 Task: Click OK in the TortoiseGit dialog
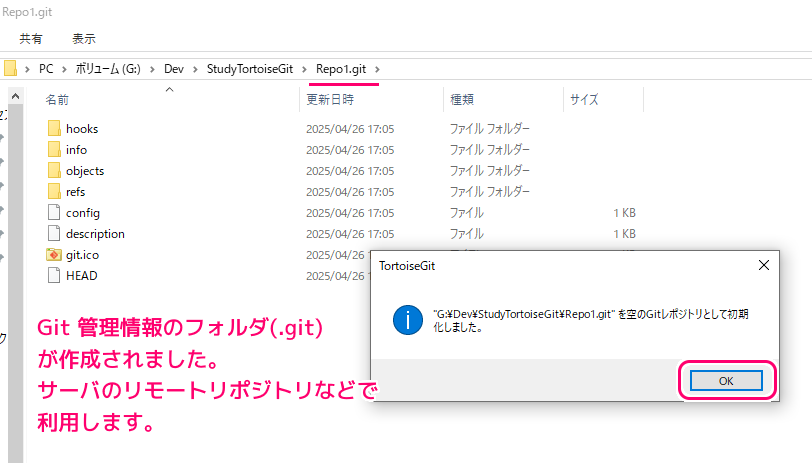click(x=726, y=381)
